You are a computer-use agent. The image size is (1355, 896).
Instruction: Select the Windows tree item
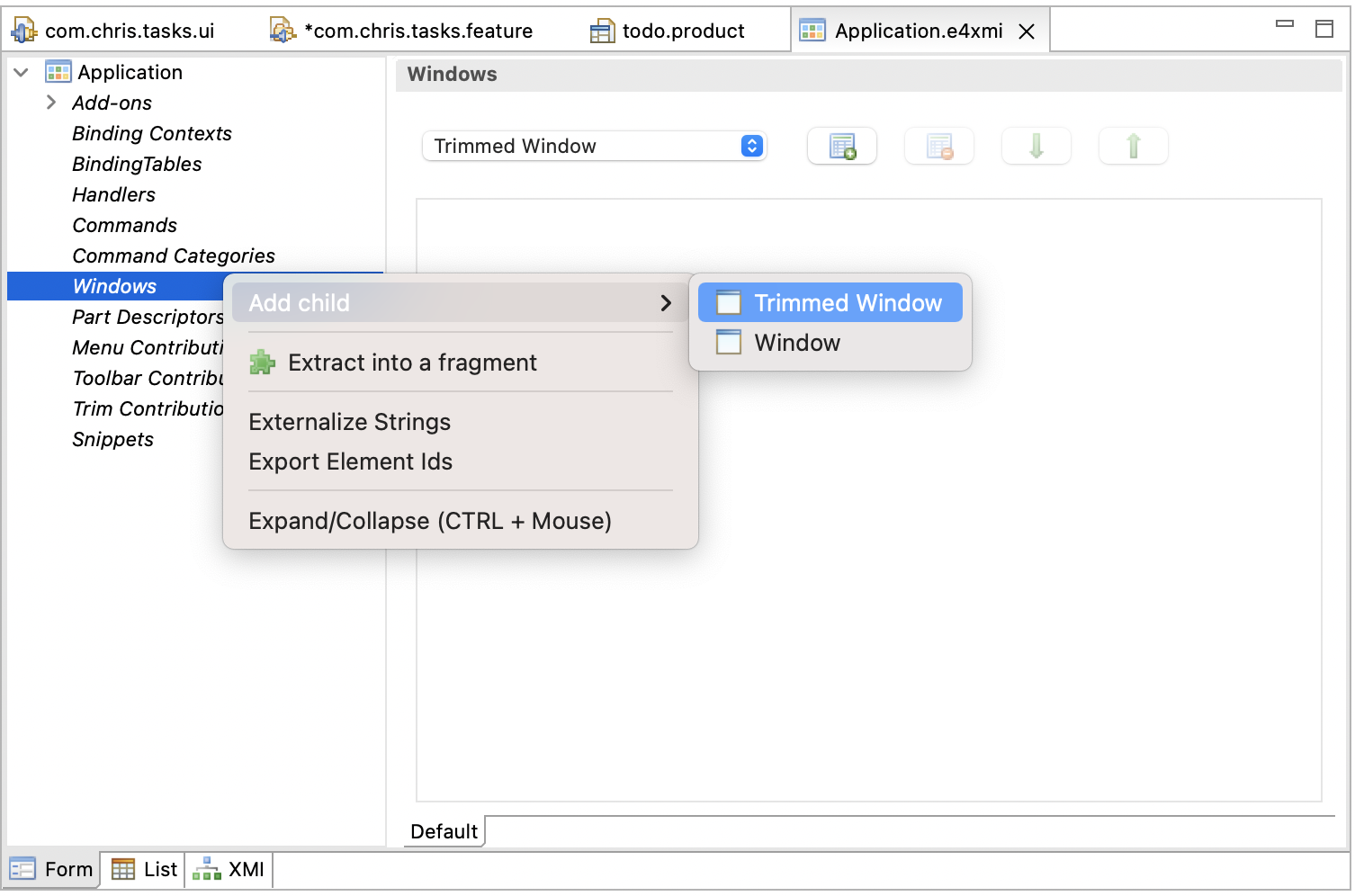[115, 286]
